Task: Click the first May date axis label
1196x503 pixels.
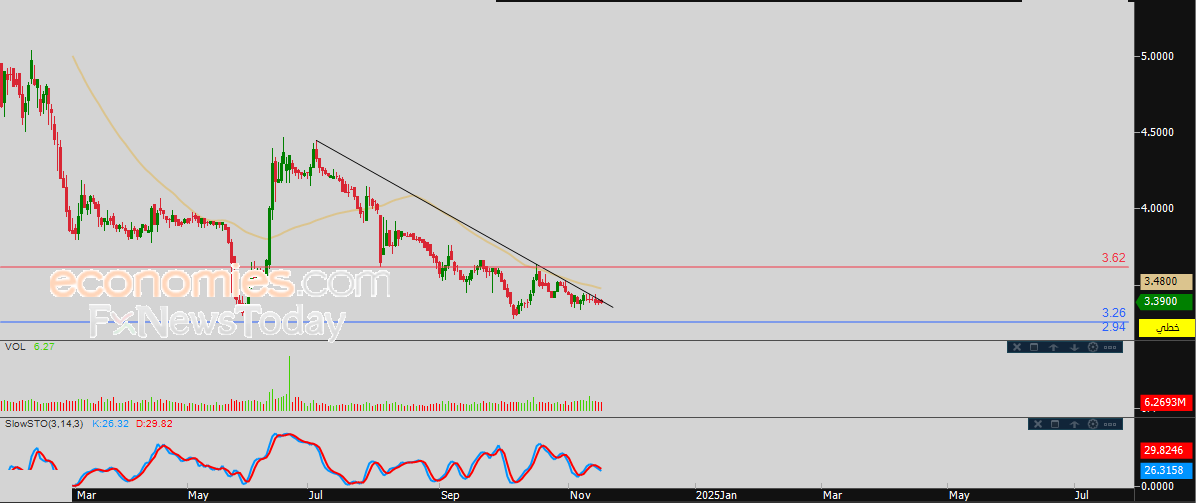Action: 199,495
